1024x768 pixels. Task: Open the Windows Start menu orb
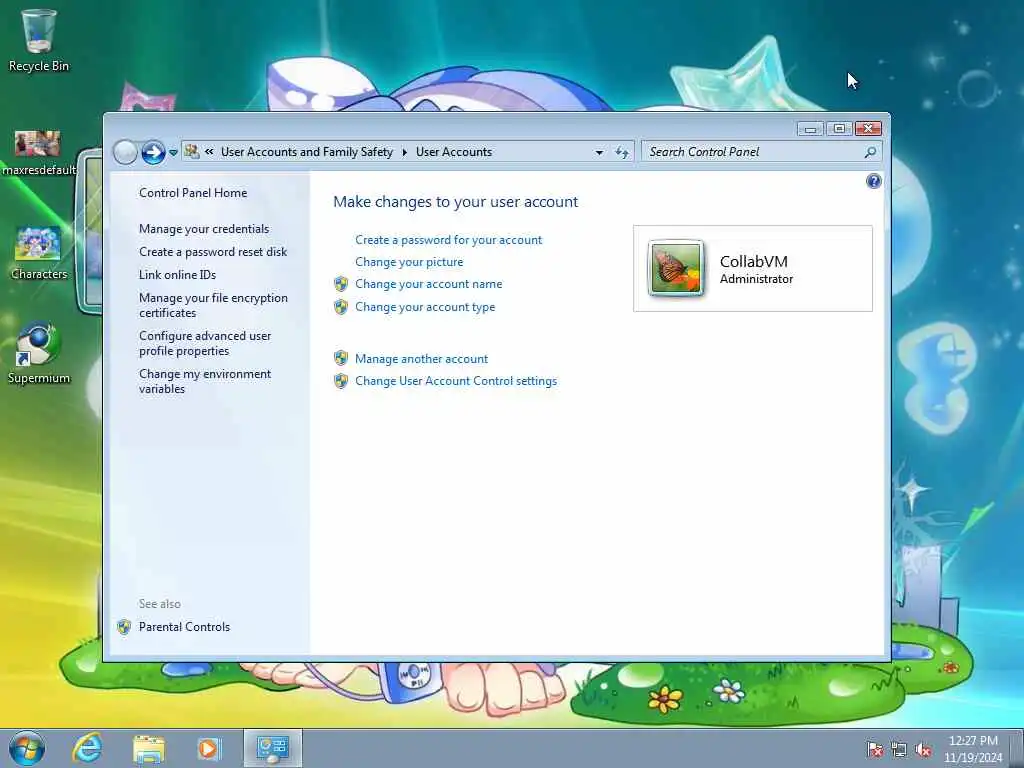point(27,748)
